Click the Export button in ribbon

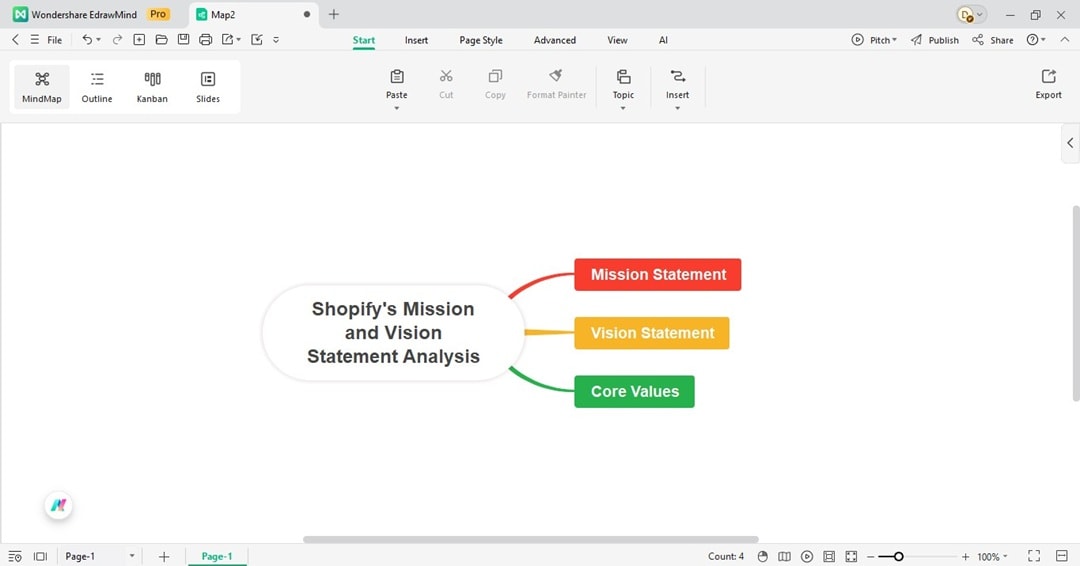(1048, 84)
